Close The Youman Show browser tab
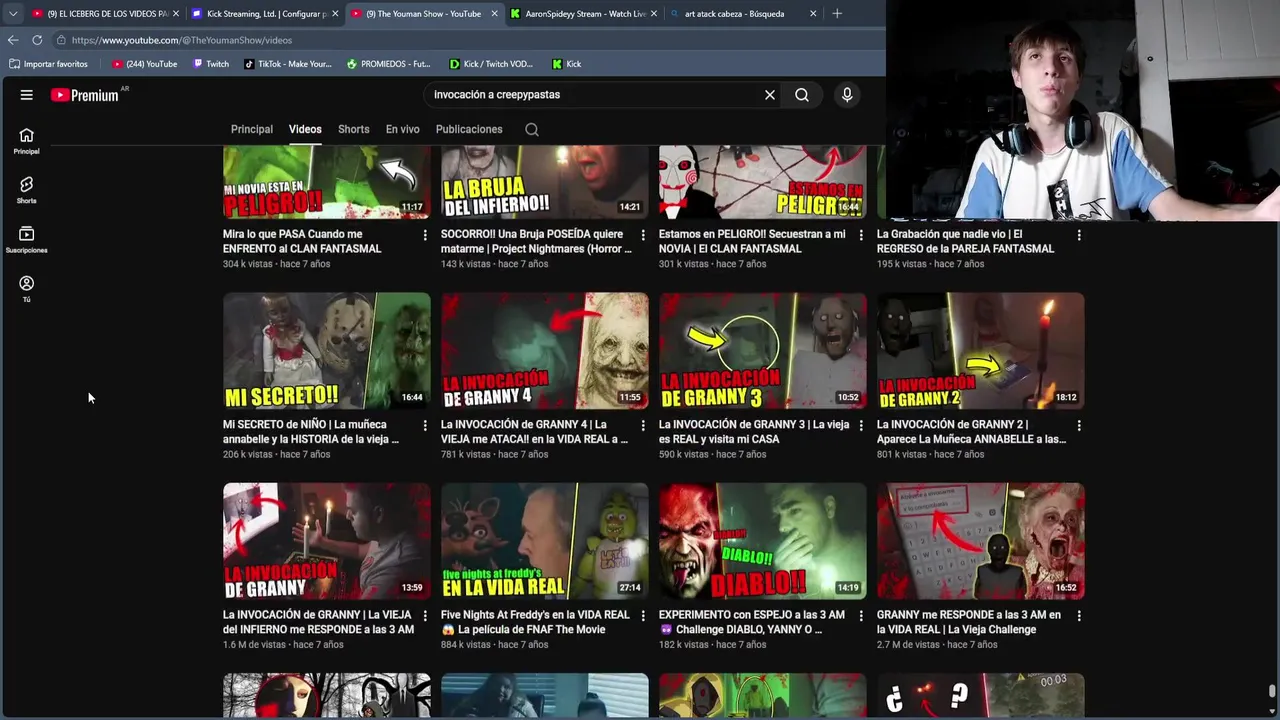 (x=494, y=14)
